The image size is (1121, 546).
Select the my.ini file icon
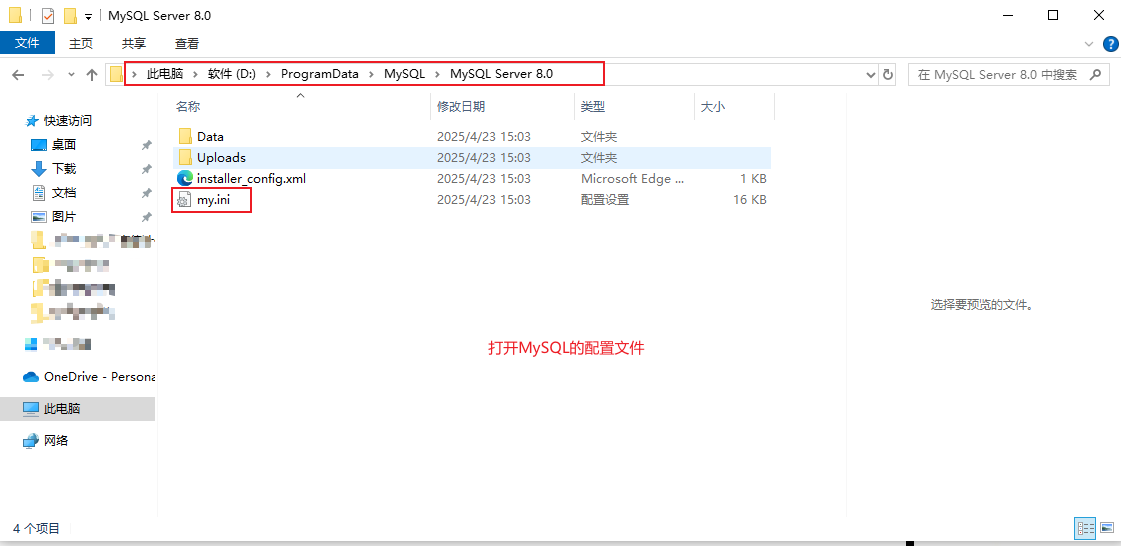[x=184, y=200]
